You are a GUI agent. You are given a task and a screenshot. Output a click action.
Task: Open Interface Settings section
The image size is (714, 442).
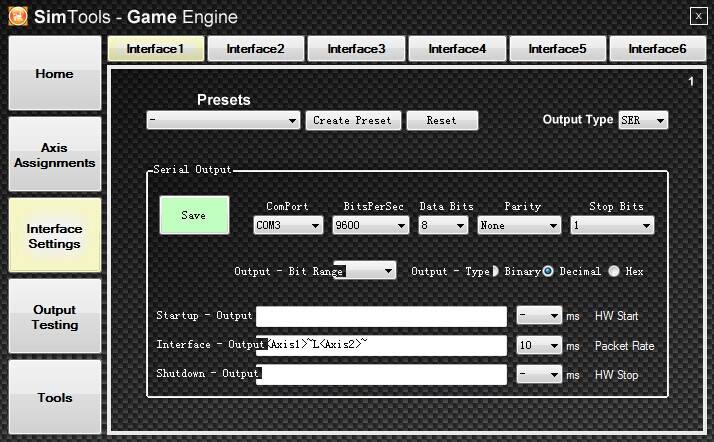coord(55,235)
